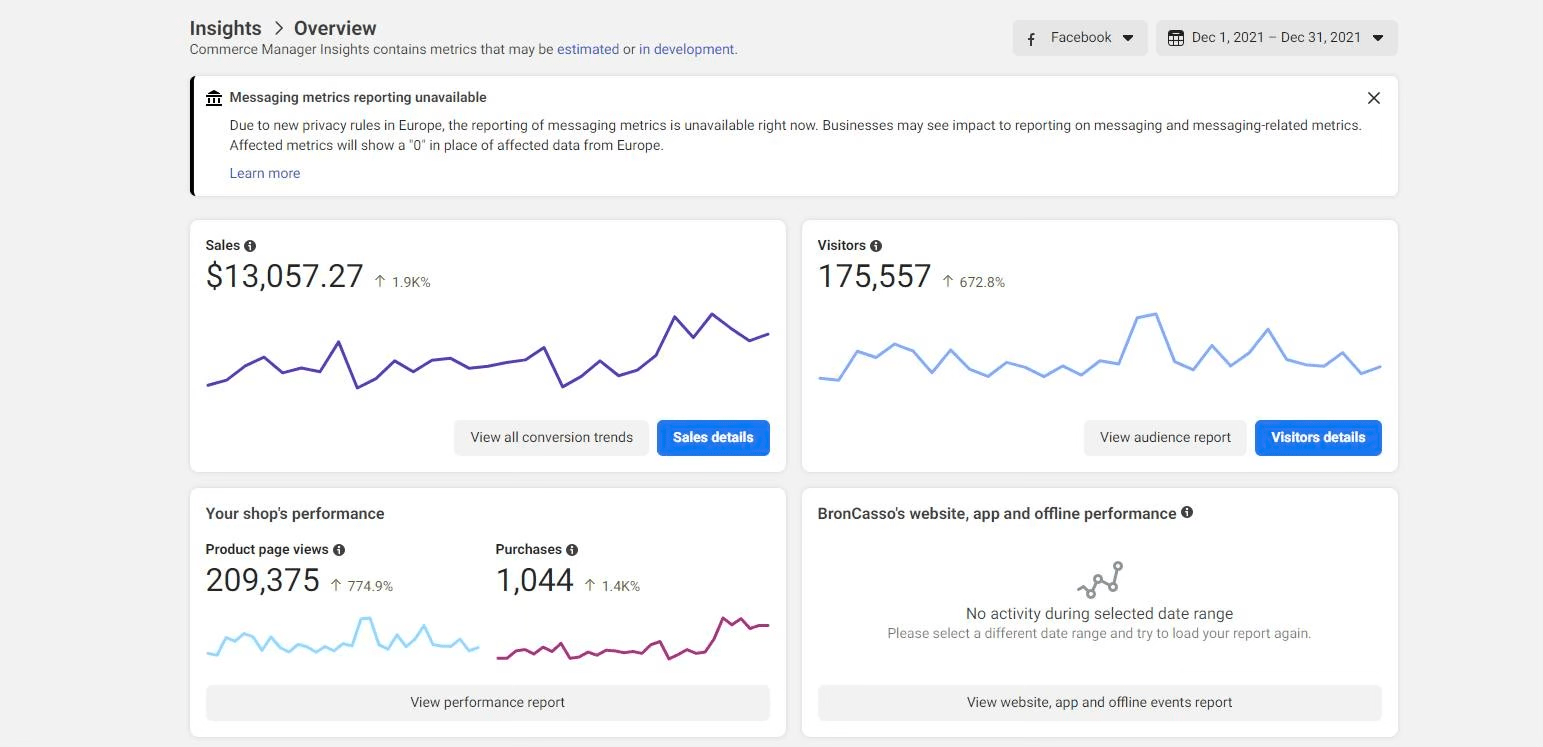Open the Facebook platform dropdown
1543x747 pixels.
click(x=1080, y=38)
